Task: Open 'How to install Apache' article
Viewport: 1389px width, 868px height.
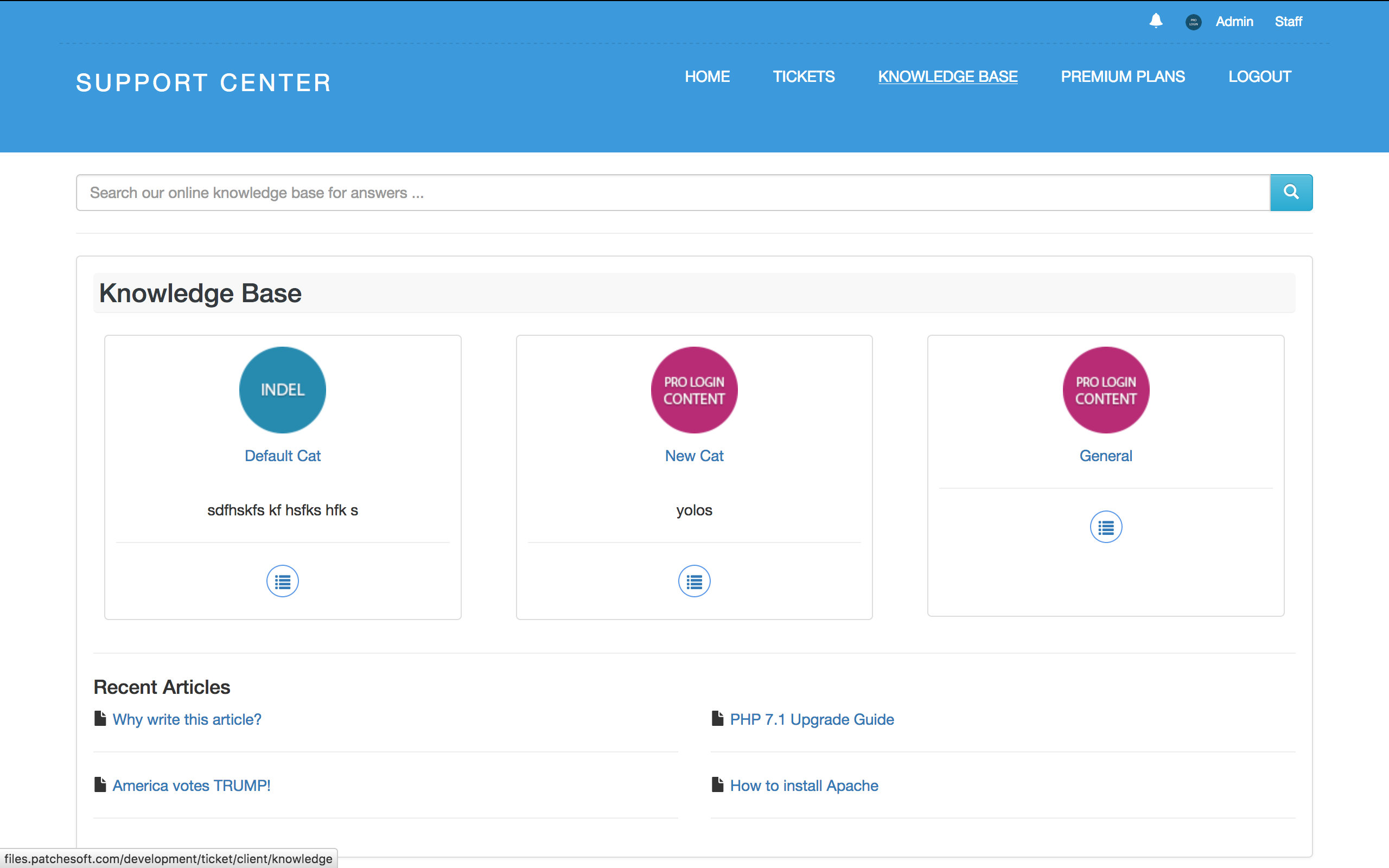Action: coord(804,786)
